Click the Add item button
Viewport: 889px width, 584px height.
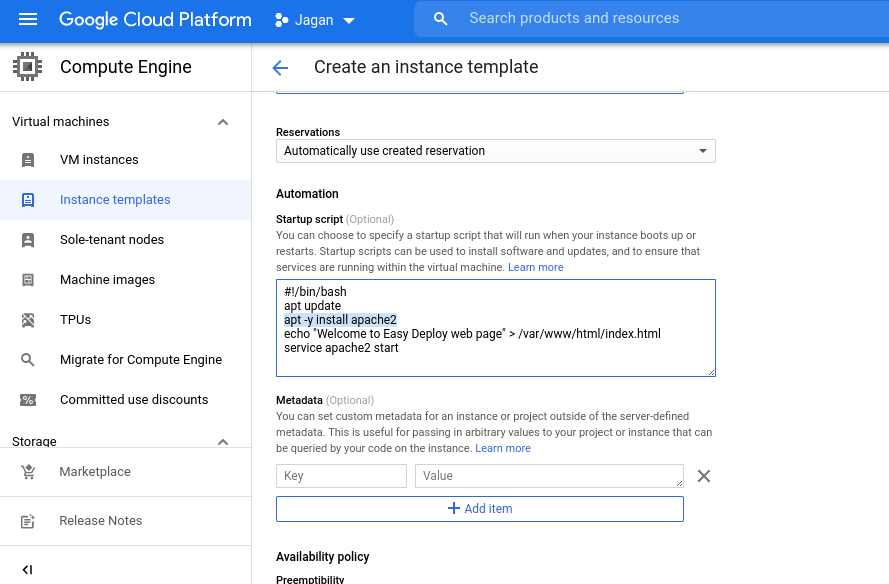(480, 509)
